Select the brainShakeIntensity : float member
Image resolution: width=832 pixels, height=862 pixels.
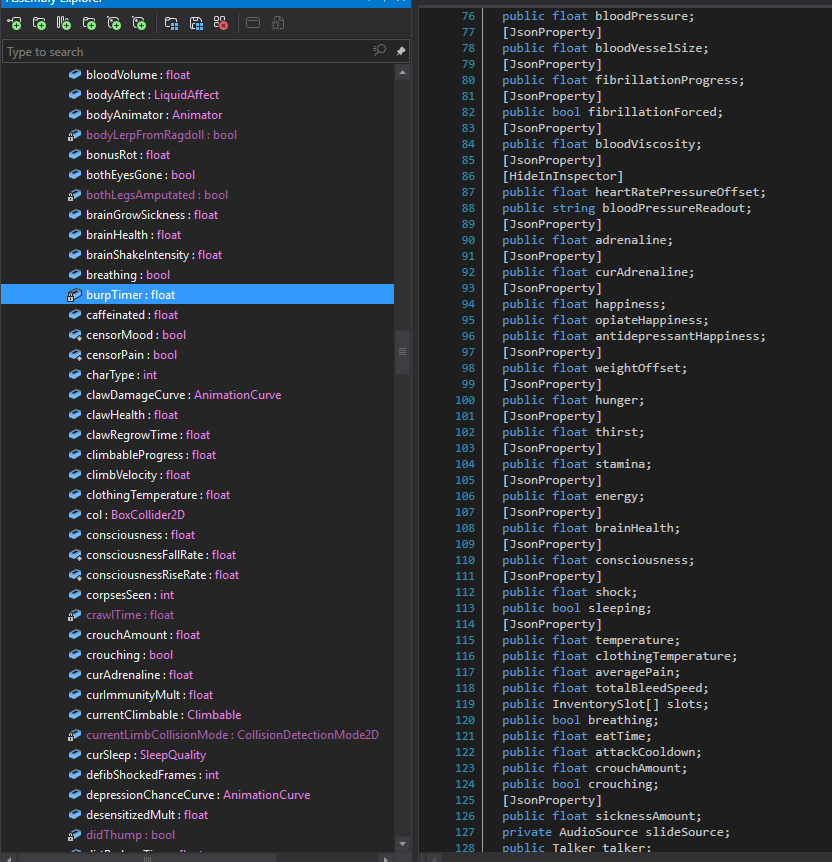pyautogui.click(x=154, y=255)
